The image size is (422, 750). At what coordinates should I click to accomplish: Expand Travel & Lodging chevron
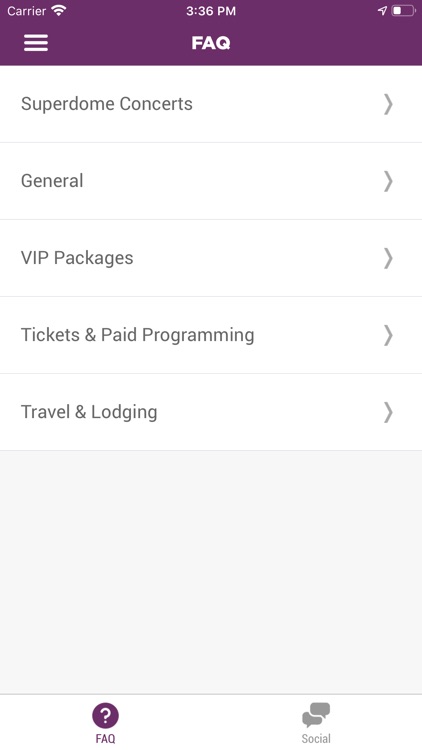tap(388, 412)
